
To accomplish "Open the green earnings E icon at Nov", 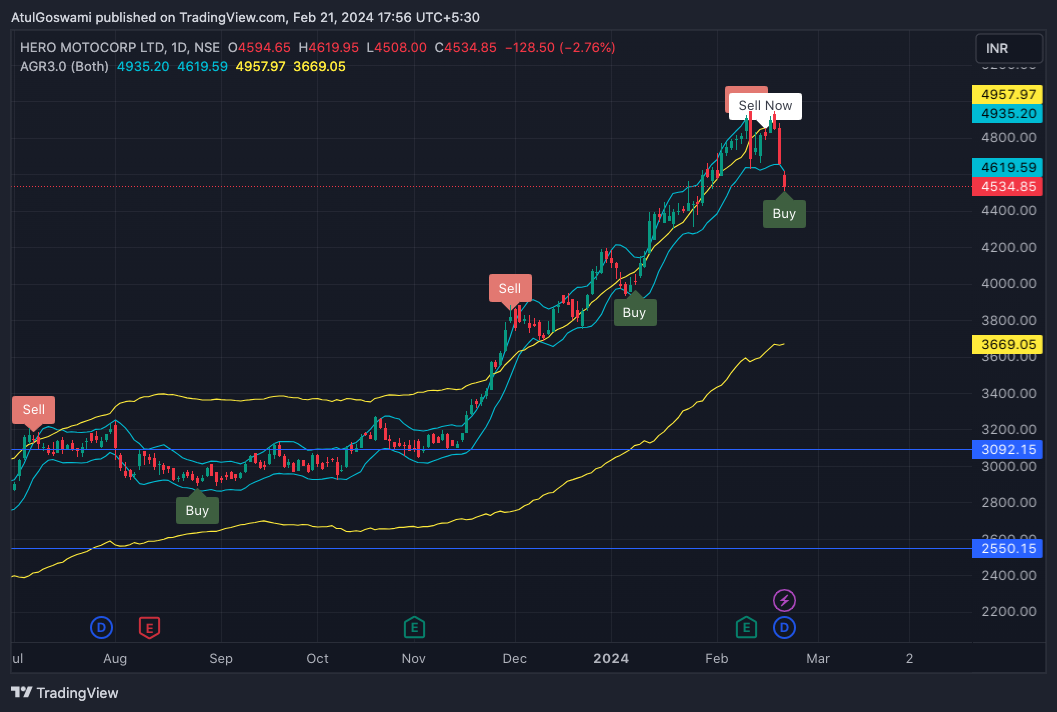I will [414, 628].
